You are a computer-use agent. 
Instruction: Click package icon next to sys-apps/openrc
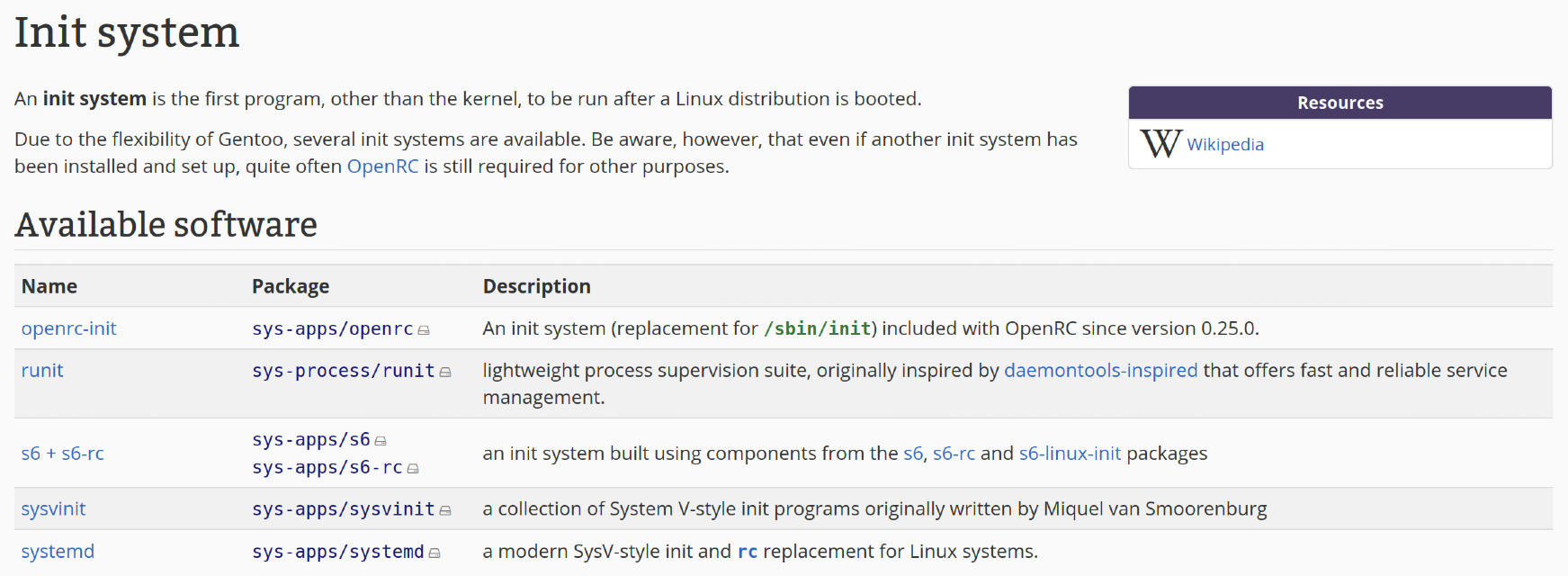[x=424, y=330]
